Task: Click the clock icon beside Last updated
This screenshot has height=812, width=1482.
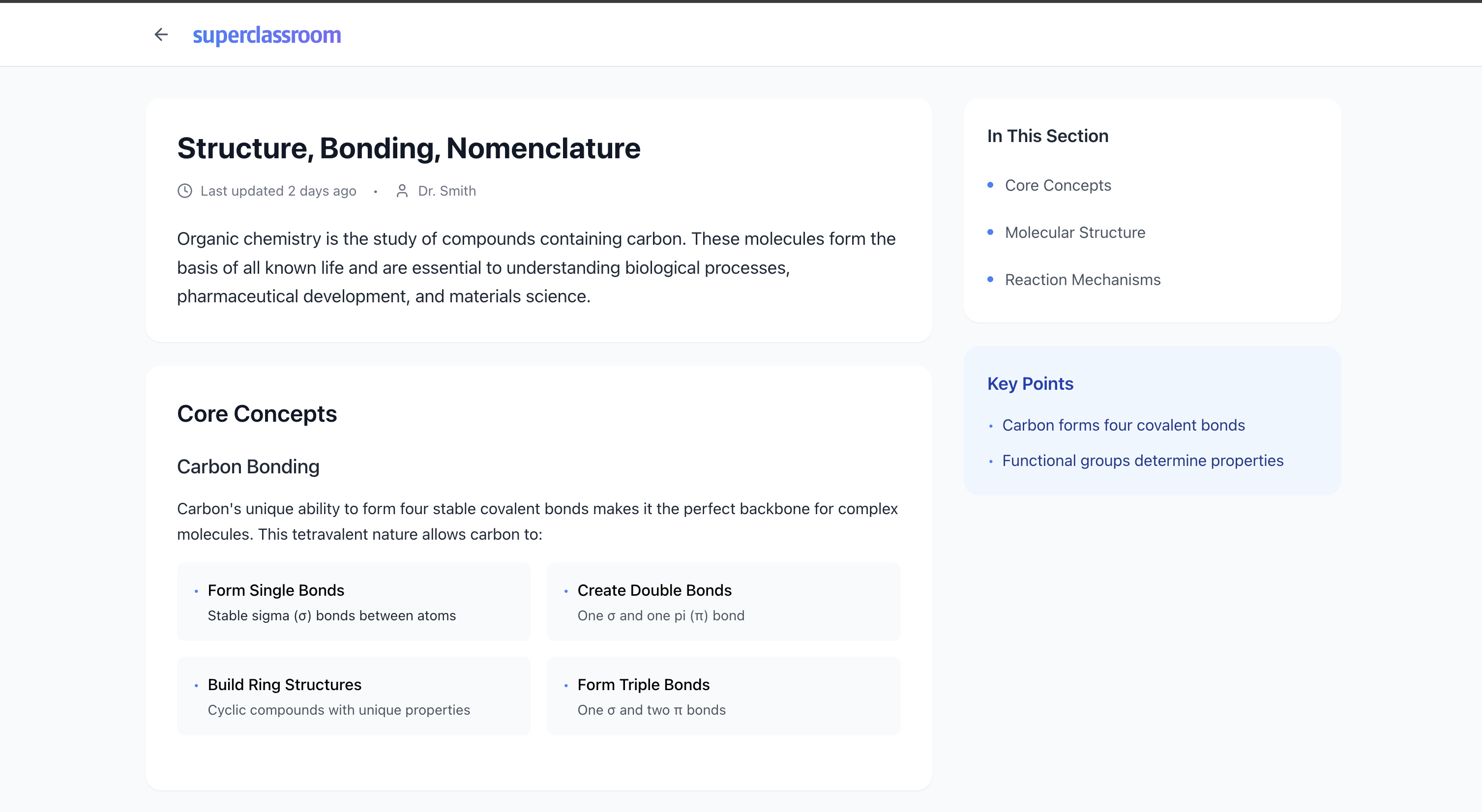Action: (185, 191)
